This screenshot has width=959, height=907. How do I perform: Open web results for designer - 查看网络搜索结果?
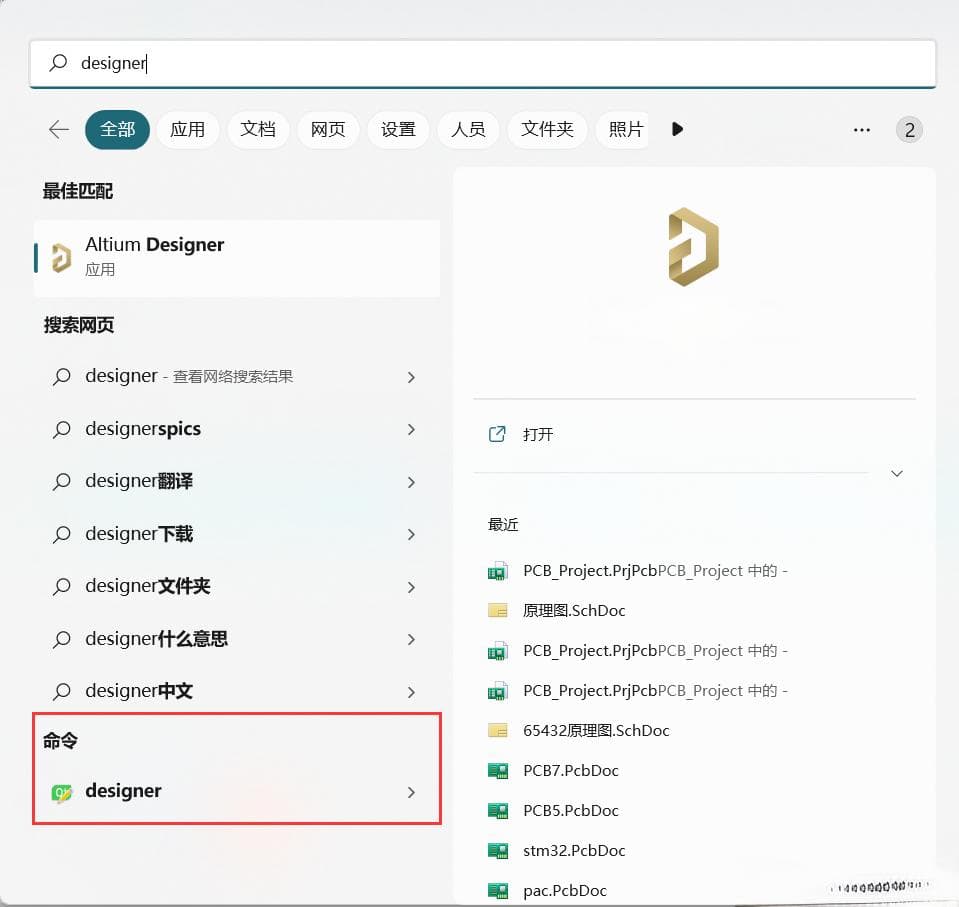237,377
